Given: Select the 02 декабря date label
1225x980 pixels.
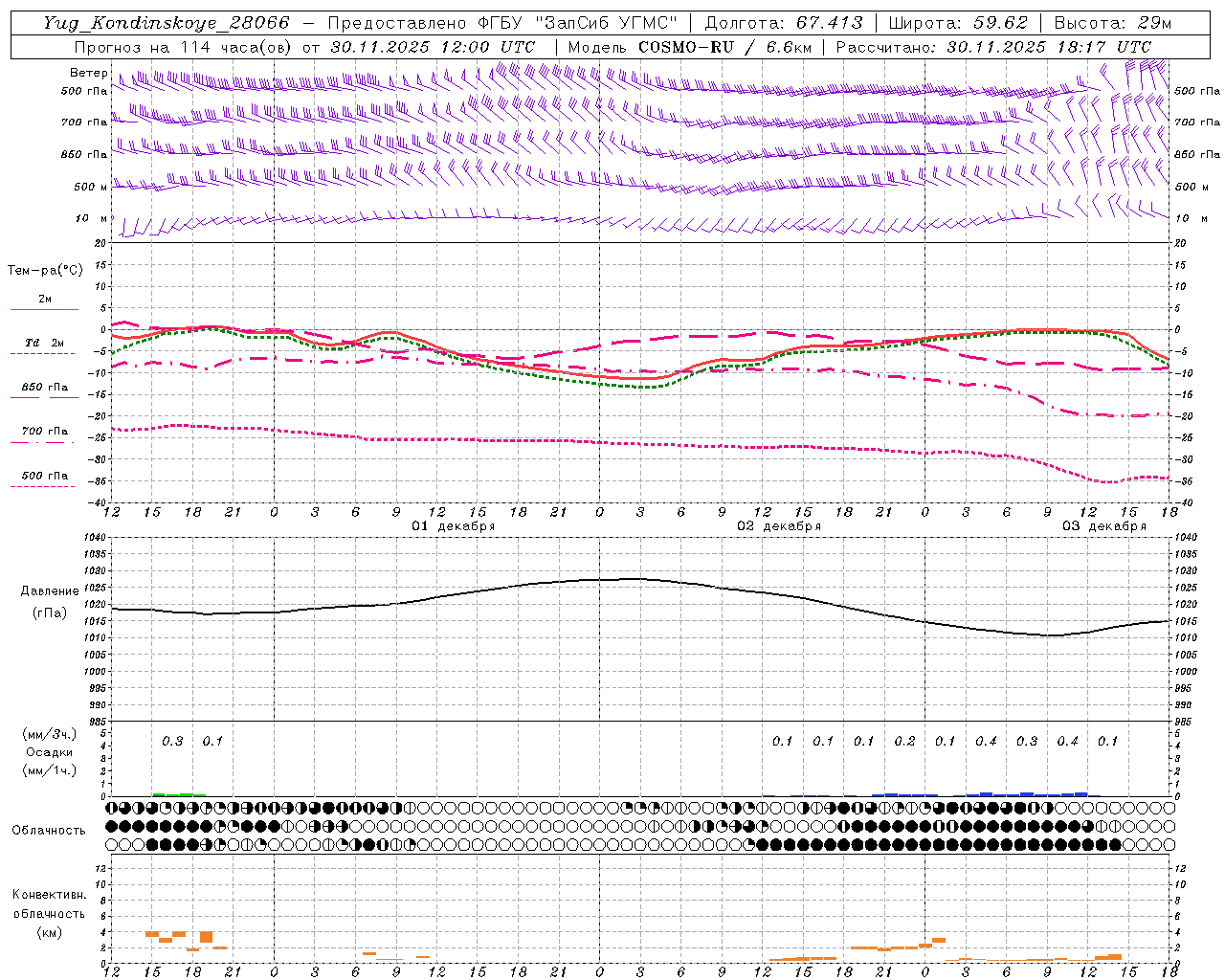Looking at the screenshot, I should pyautogui.click(x=779, y=526).
